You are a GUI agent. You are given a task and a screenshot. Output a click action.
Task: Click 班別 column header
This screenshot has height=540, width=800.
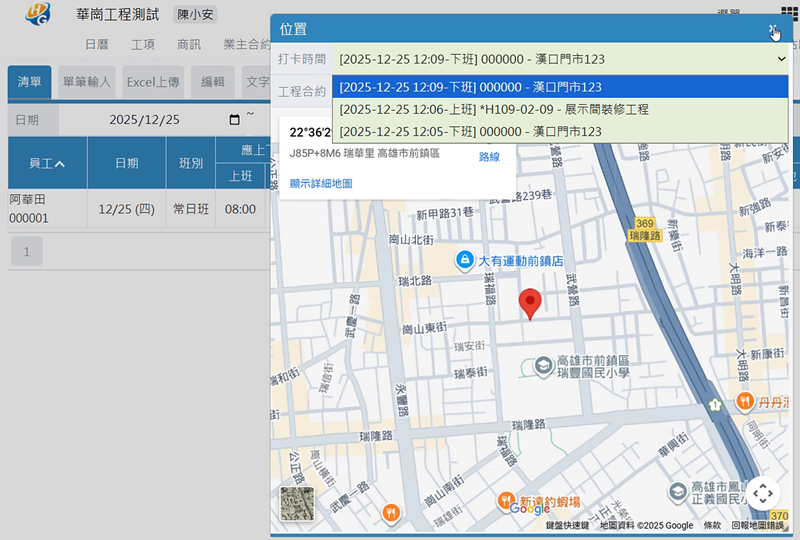191,163
